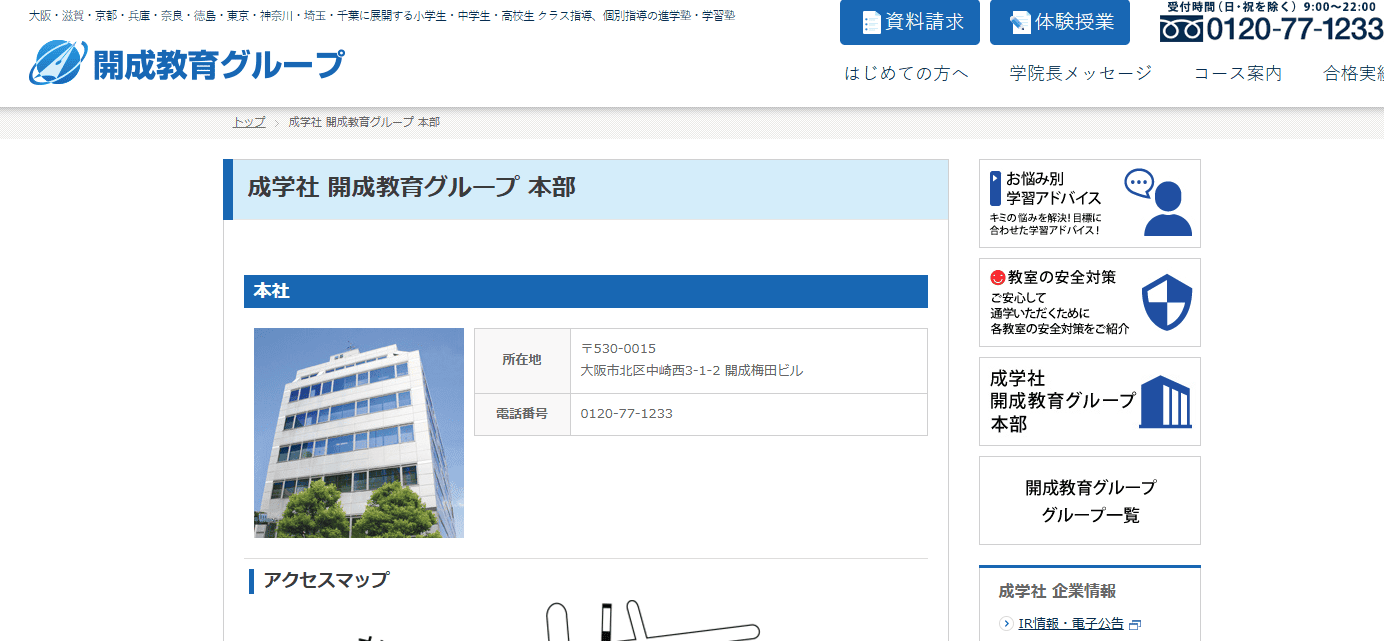
Task: Click address 大阪市北区中崎西3-1-2 開成梅田ビル
Action: point(692,370)
